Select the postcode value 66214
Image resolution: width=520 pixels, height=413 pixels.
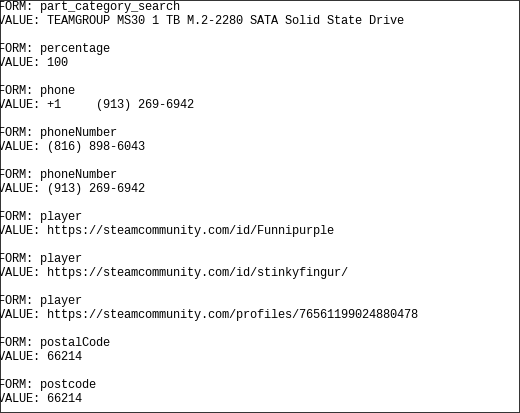(x=64, y=398)
